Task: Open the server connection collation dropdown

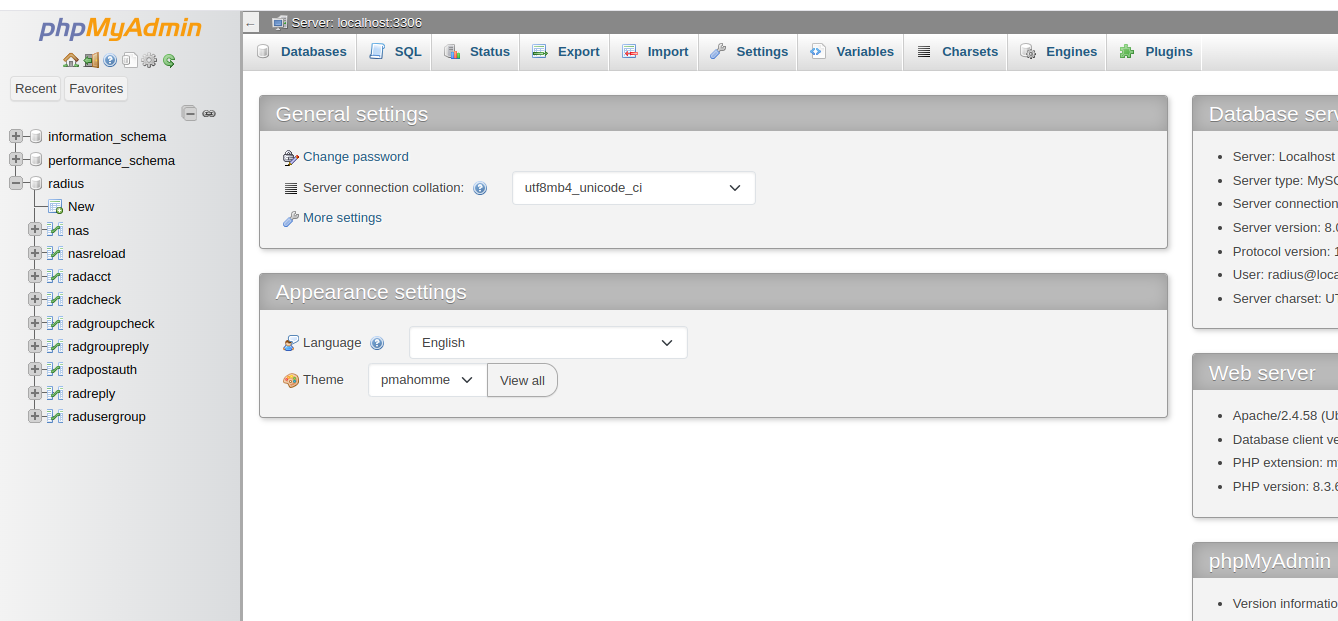Action: tap(634, 188)
